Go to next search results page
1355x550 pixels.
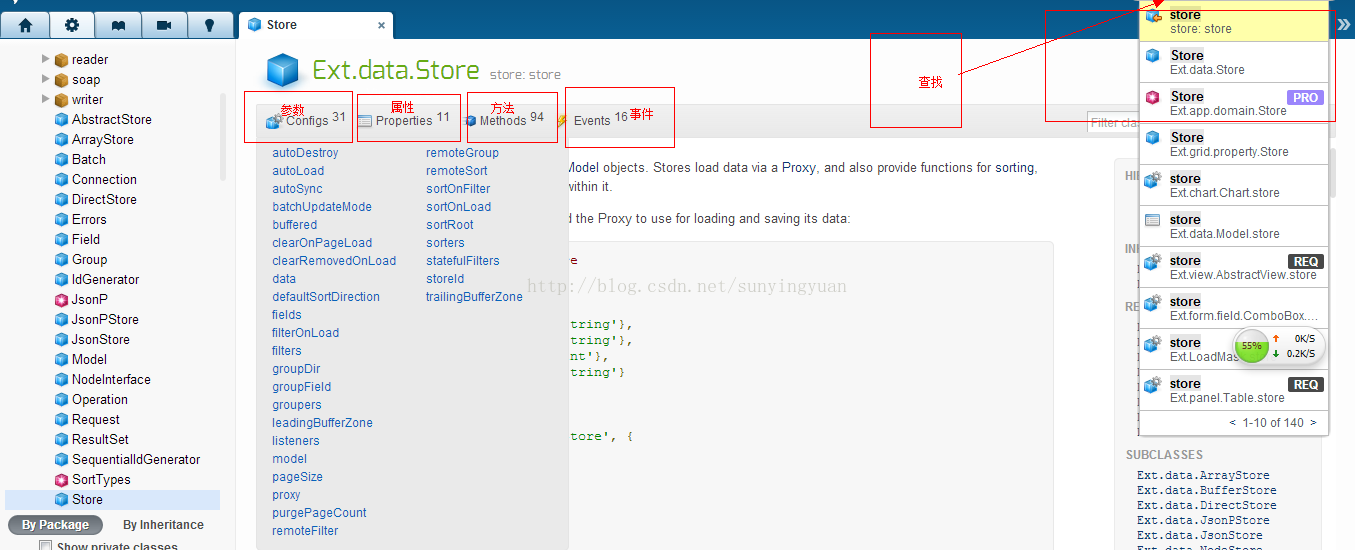[x=1313, y=423]
